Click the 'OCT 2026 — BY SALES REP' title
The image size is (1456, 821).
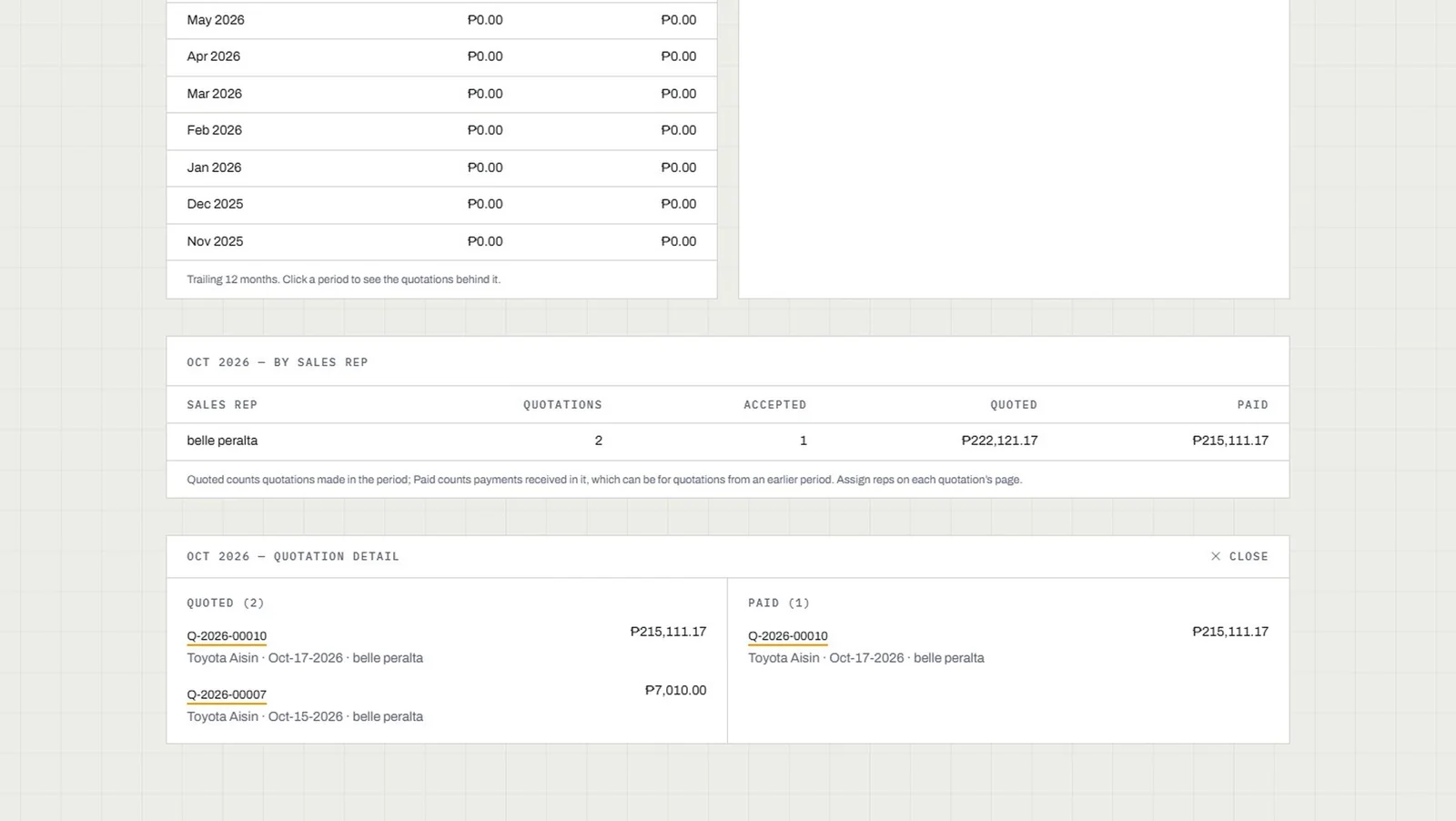coord(278,362)
